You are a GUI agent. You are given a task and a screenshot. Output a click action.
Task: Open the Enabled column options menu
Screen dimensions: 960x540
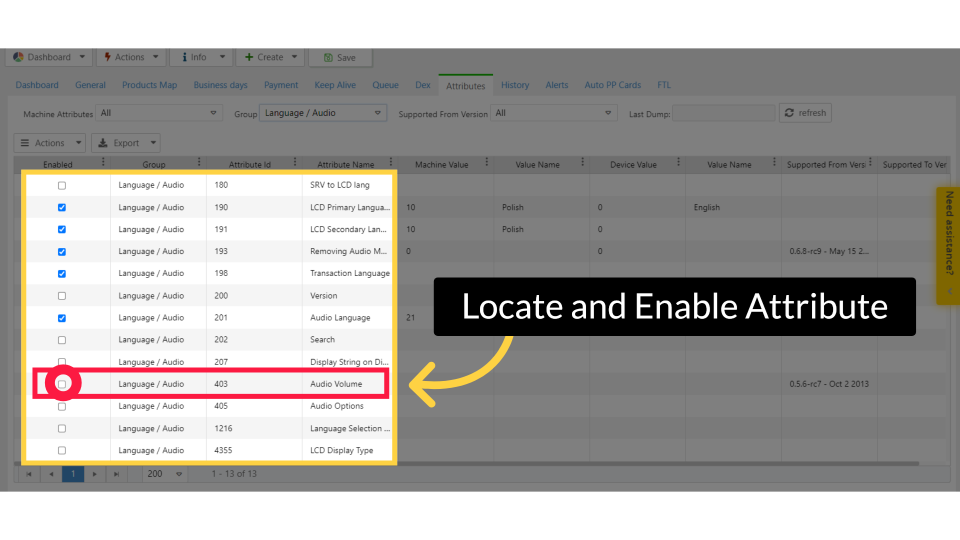click(103, 163)
